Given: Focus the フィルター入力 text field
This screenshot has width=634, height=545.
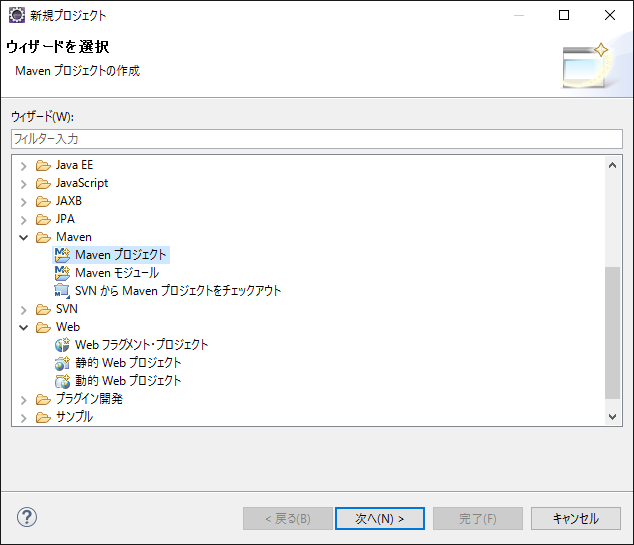Looking at the screenshot, I should (317, 139).
